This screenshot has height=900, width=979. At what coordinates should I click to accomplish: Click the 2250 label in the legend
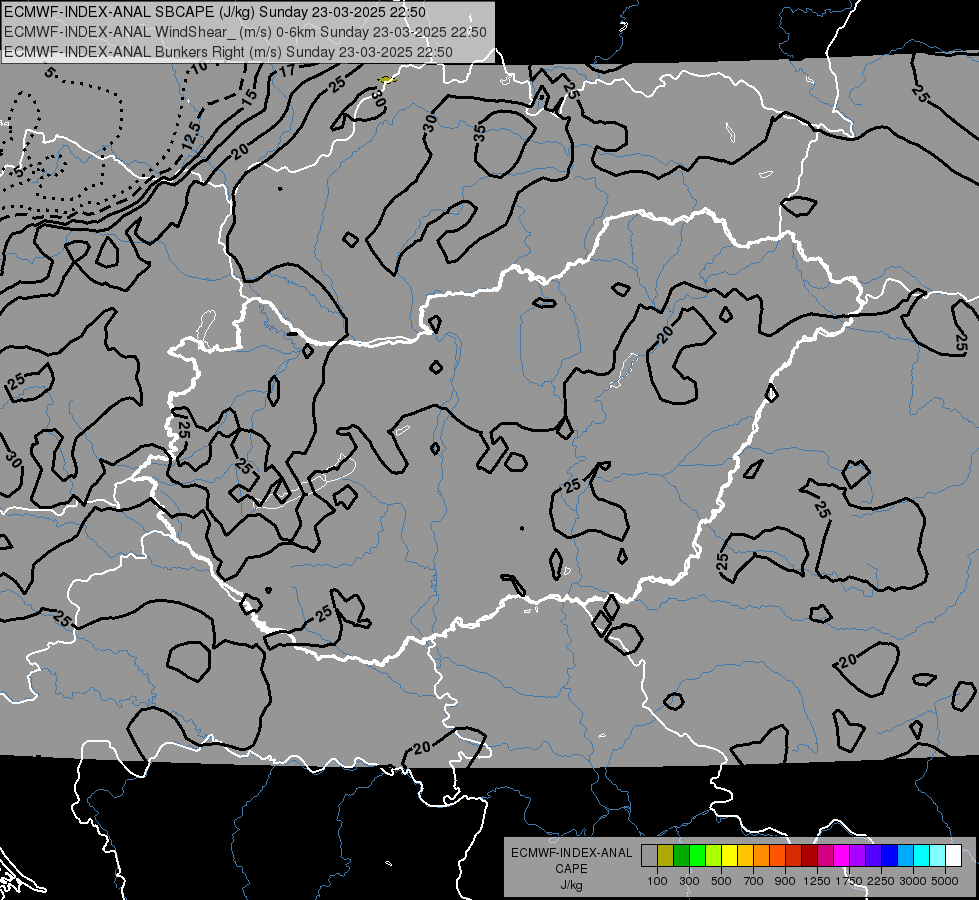pyautogui.click(x=882, y=881)
